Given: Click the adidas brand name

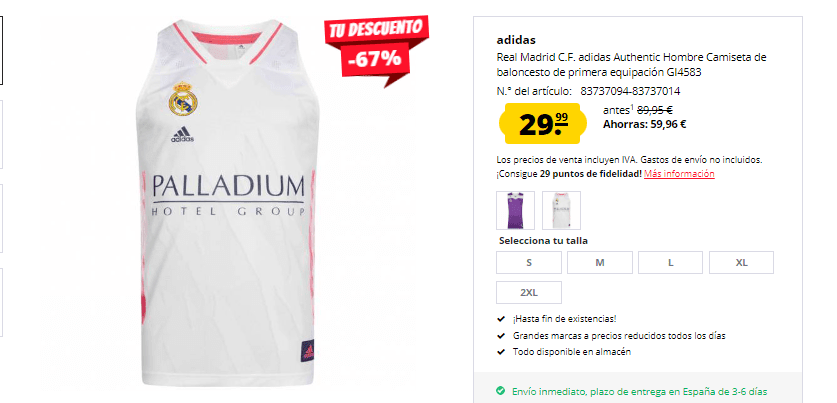Looking at the screenshot, I should 516,40.
